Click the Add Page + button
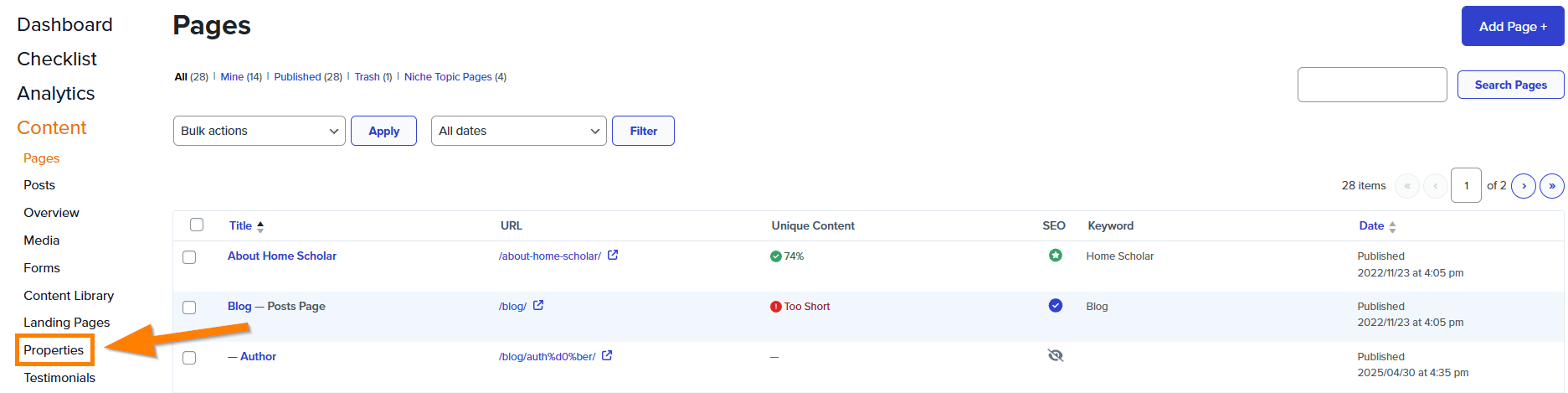This screenshot has height=393, width=1568. pos(1512,27)
